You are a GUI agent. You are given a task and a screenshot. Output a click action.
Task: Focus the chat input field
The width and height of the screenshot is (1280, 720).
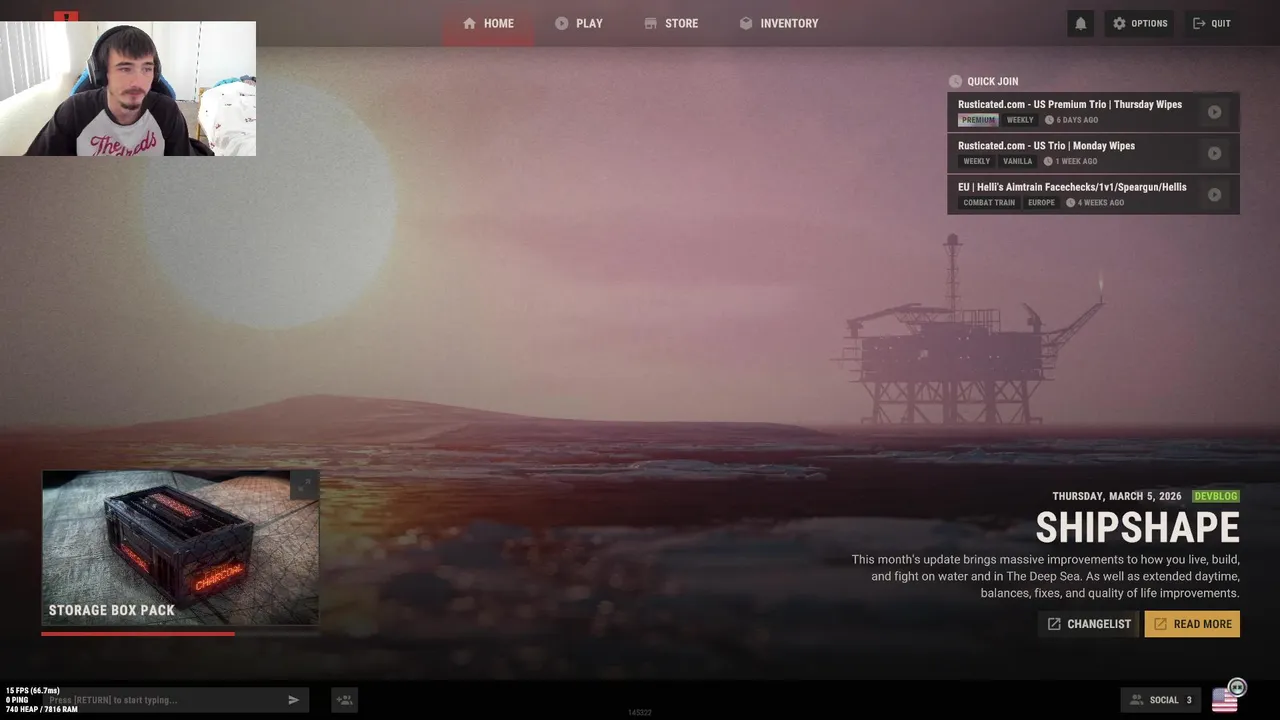162,700
